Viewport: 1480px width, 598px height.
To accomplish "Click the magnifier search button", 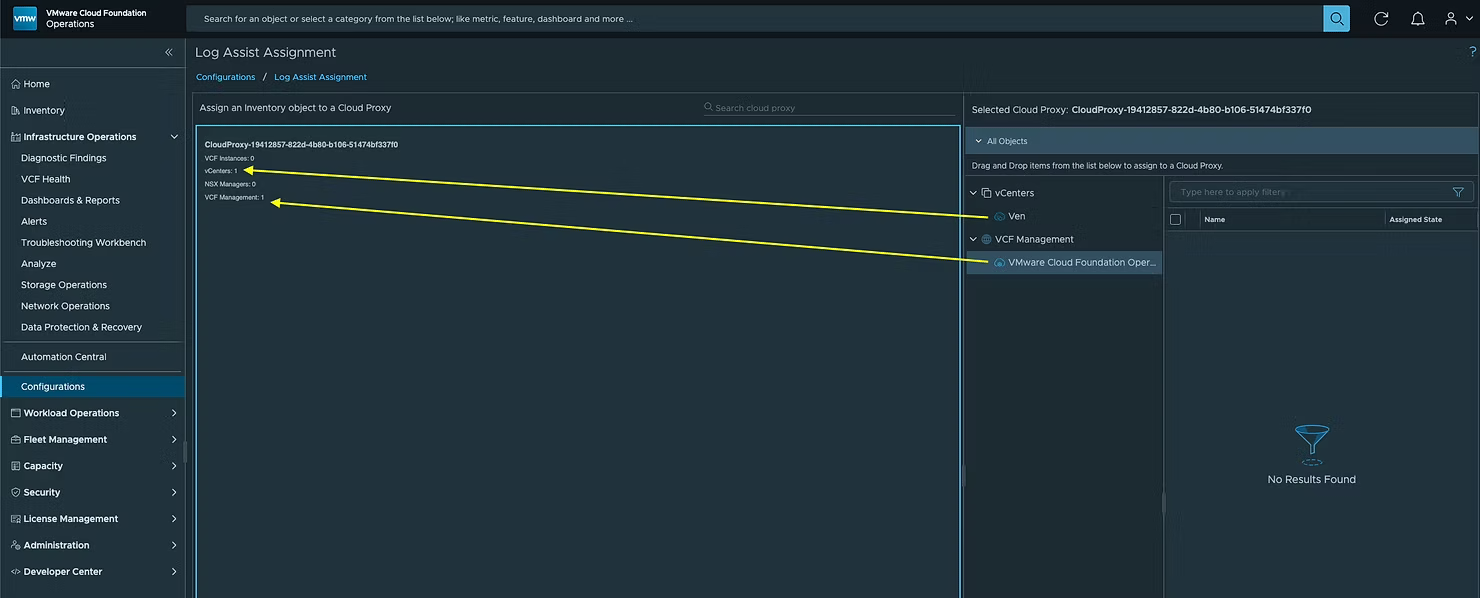I will pyautogui.click(x=1336, y=18).
